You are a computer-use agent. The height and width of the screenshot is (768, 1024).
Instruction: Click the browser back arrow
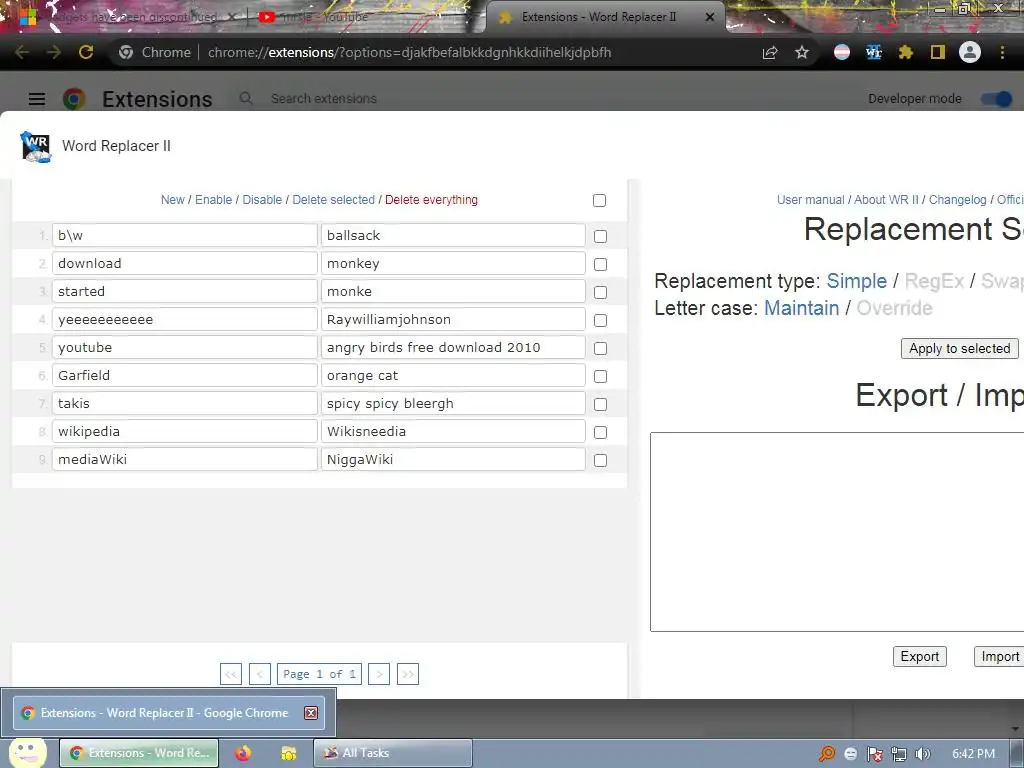click(22, 52)
